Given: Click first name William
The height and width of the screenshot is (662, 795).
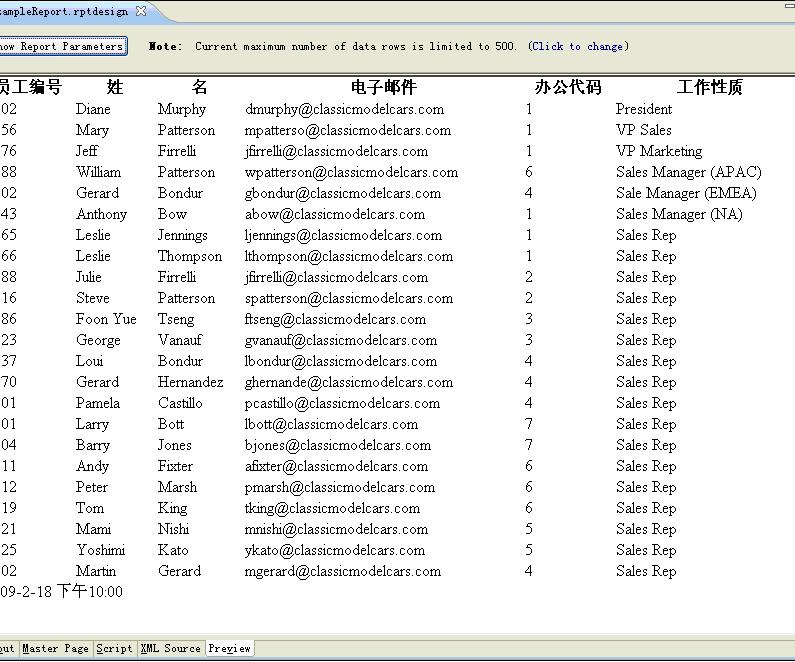Looking at the screenshot, I should click(98, 172).
